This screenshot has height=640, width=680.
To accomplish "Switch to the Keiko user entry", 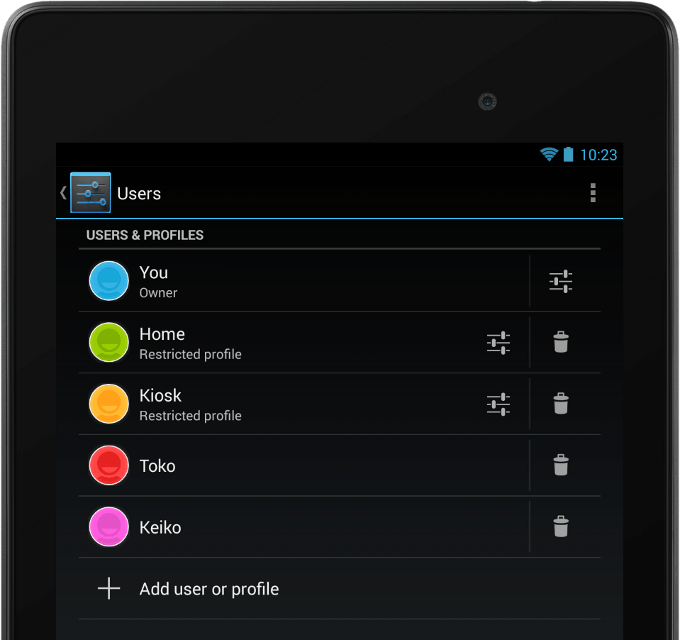I will [304, 527].
